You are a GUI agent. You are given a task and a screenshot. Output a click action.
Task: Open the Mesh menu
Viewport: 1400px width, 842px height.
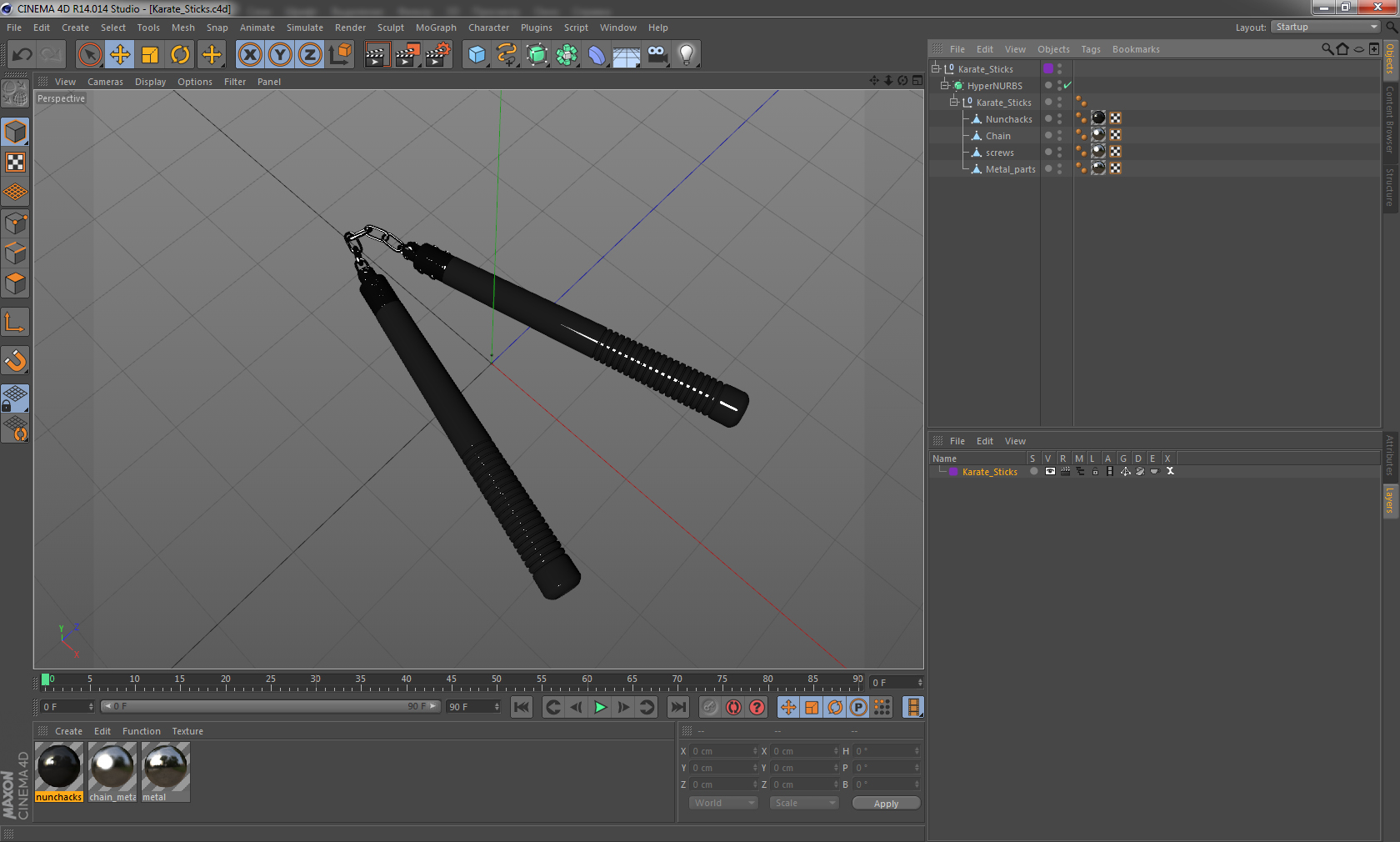pyautogui.click(x=183, y=28)
